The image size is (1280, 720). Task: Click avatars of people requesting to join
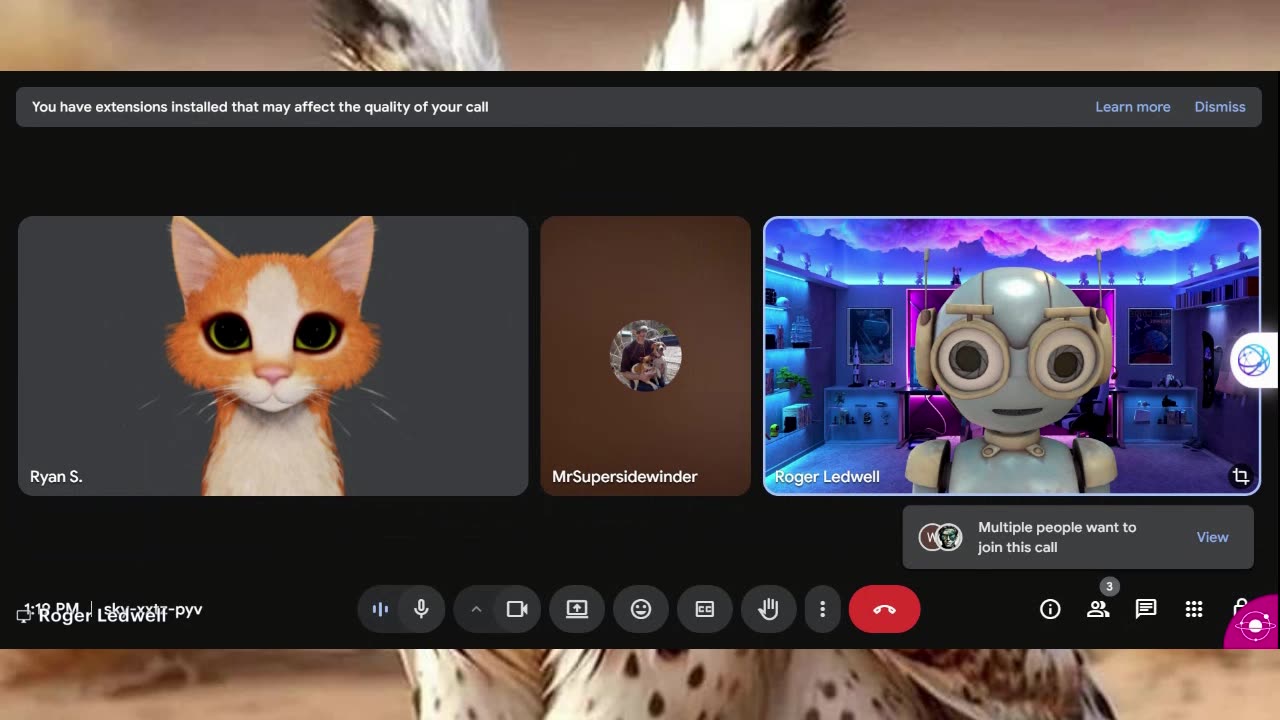(941, 537)
